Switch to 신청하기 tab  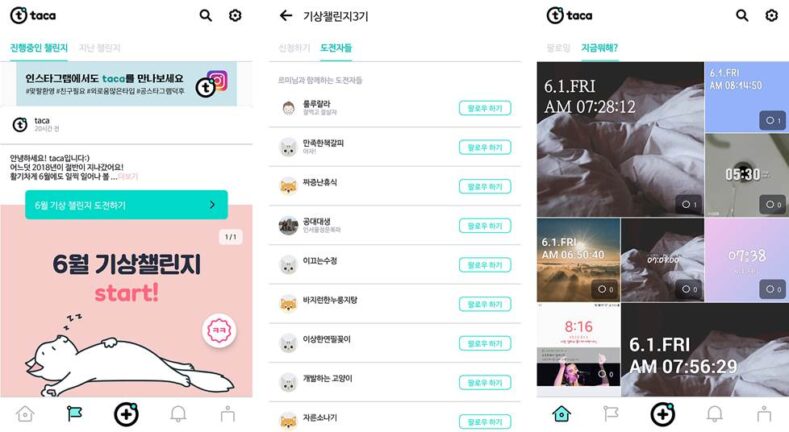coord(294,48)
